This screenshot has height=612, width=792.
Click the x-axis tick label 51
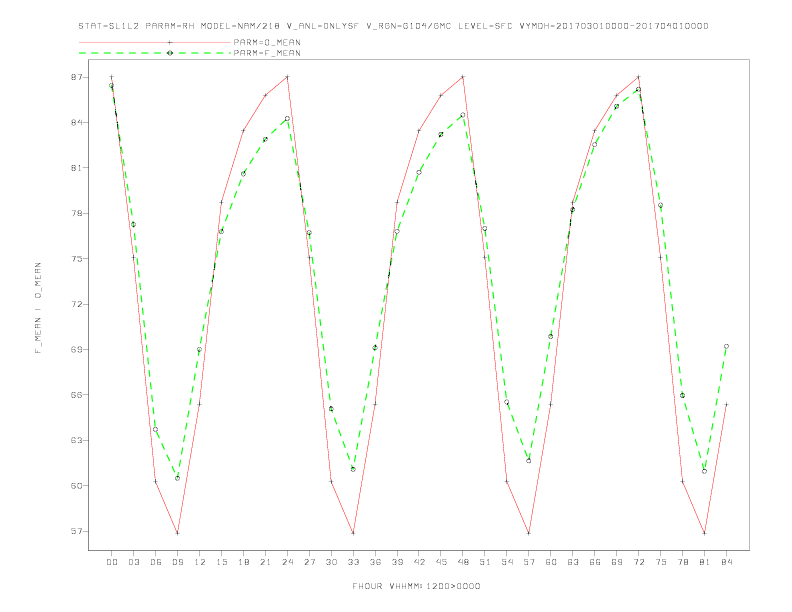click(x=485, y=562)
